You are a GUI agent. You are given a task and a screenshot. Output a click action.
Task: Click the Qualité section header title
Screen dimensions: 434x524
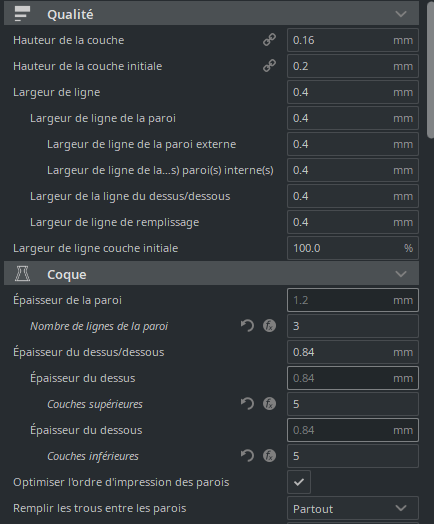70,14
